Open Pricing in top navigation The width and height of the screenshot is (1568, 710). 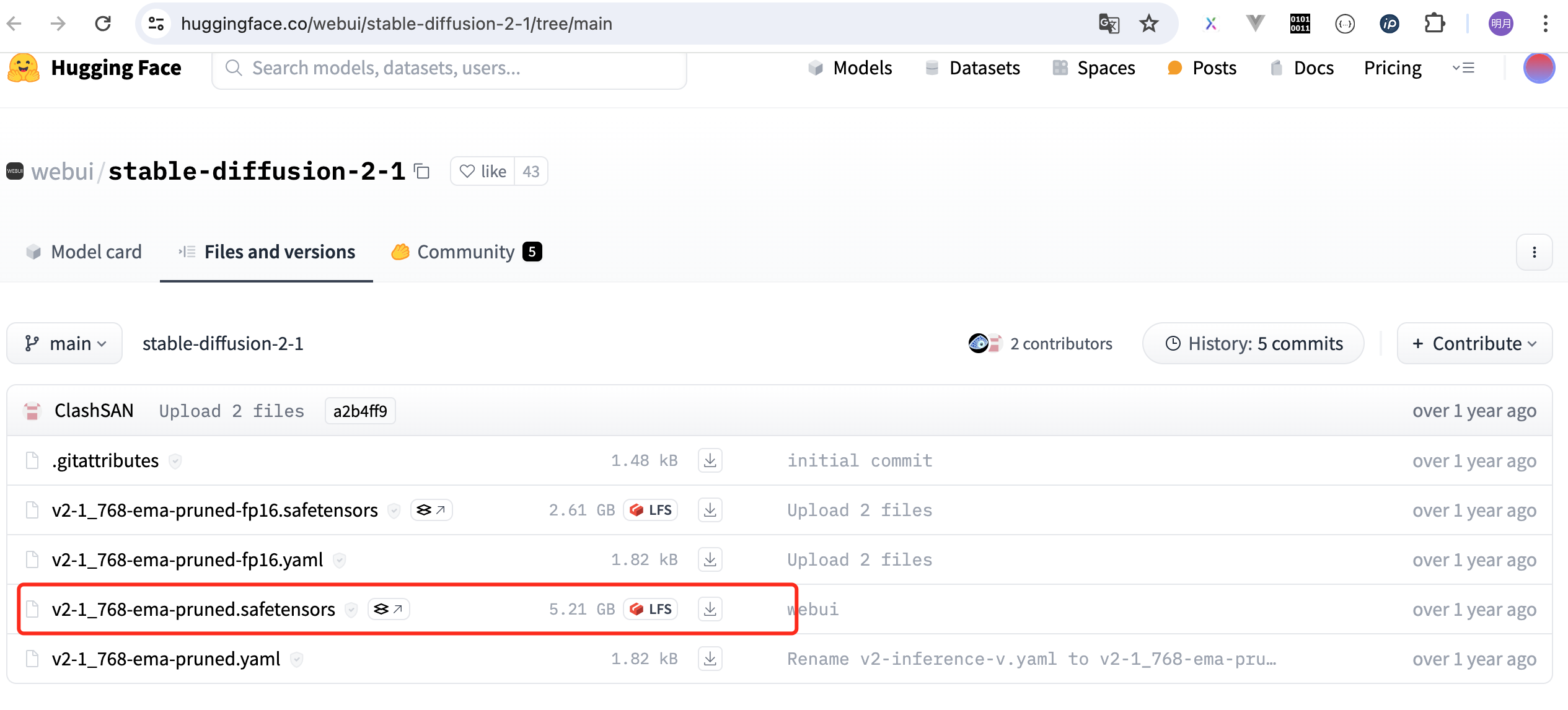[1393, 68]
